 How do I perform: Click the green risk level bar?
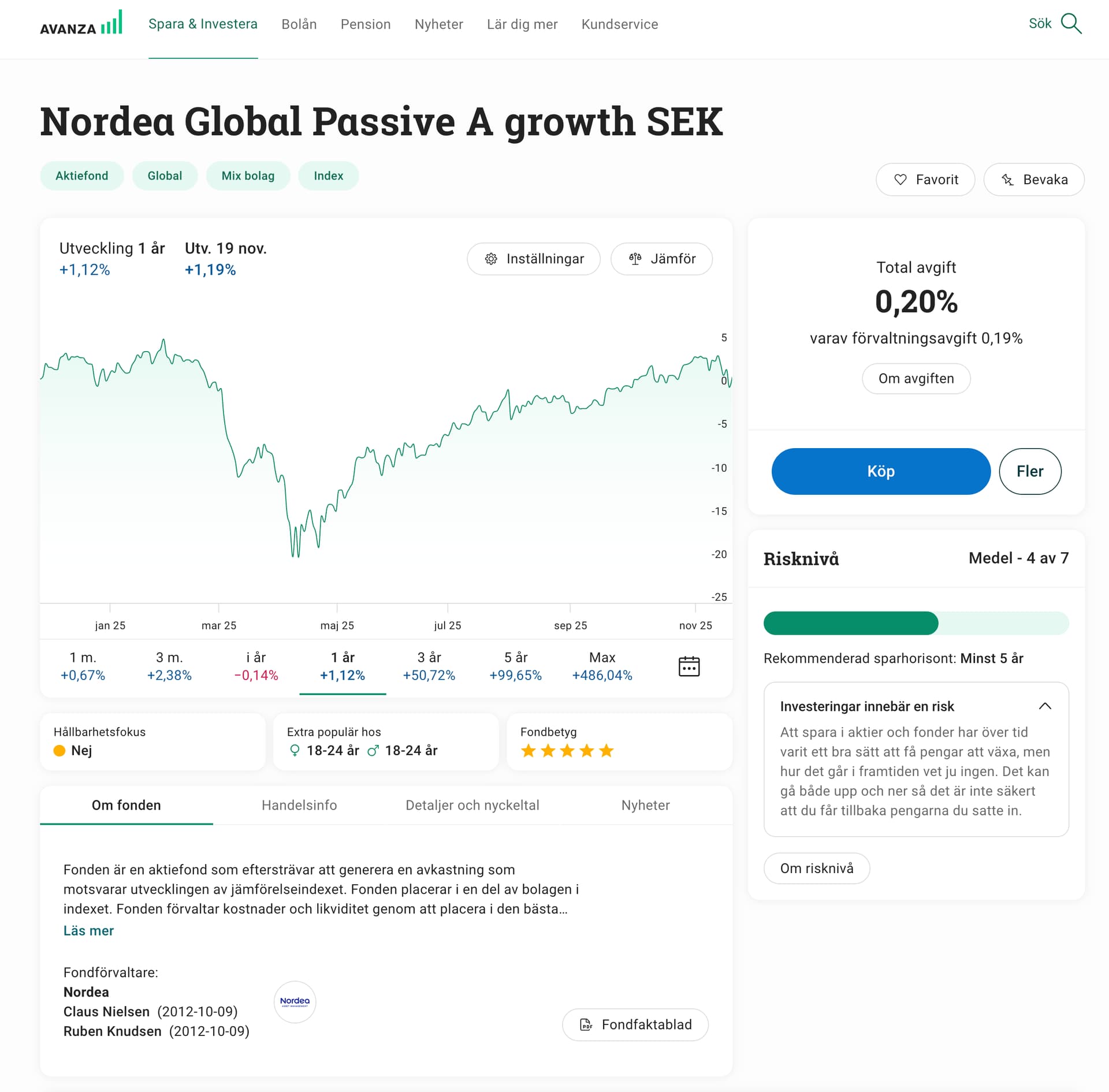point(851,623)
